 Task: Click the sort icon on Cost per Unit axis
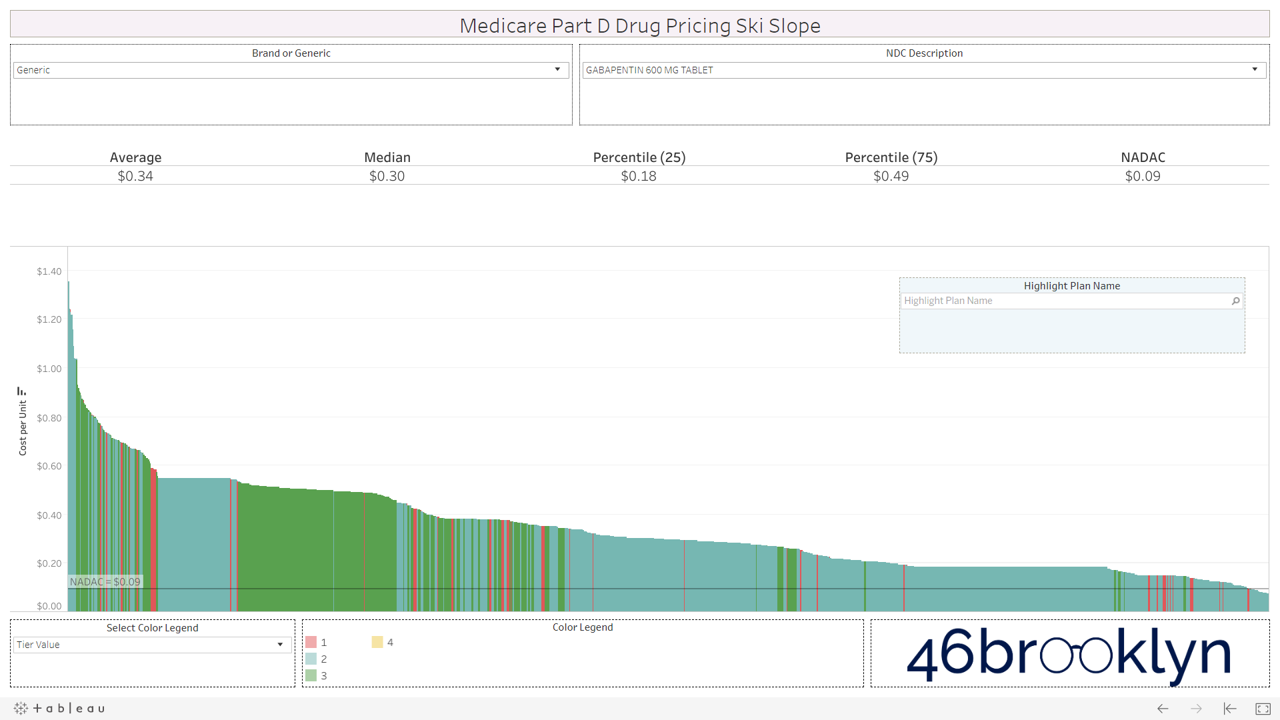(22, 392)
